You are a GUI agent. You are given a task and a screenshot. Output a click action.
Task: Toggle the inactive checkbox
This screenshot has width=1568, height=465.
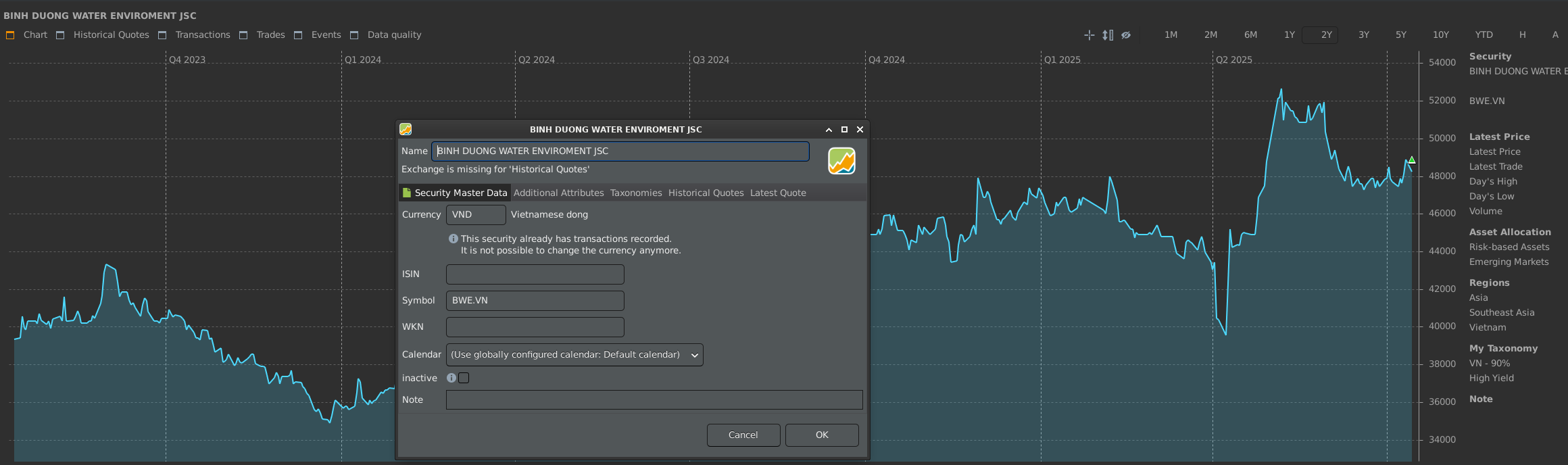[x=464, y=378]
